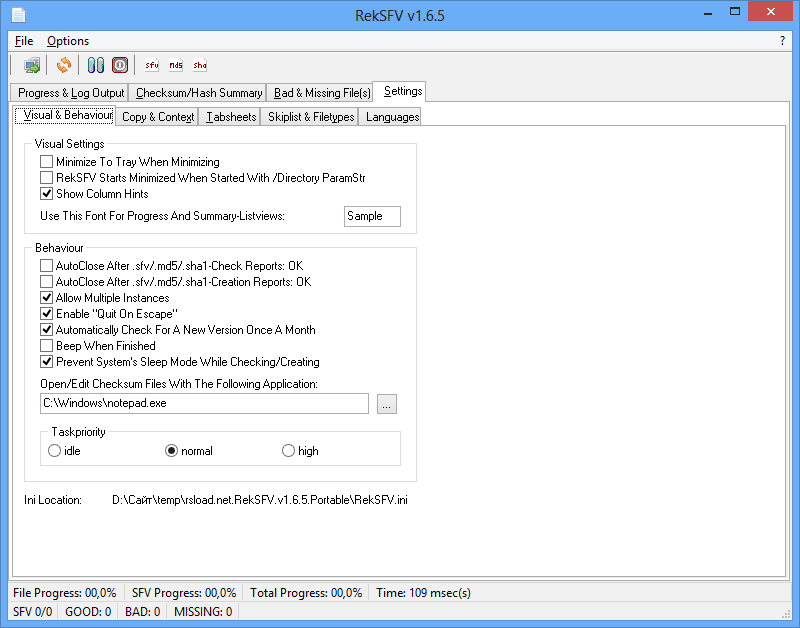Create an MD5 file via md5 icon
Viewport: 800px width, 628px height.
[176, 65]
